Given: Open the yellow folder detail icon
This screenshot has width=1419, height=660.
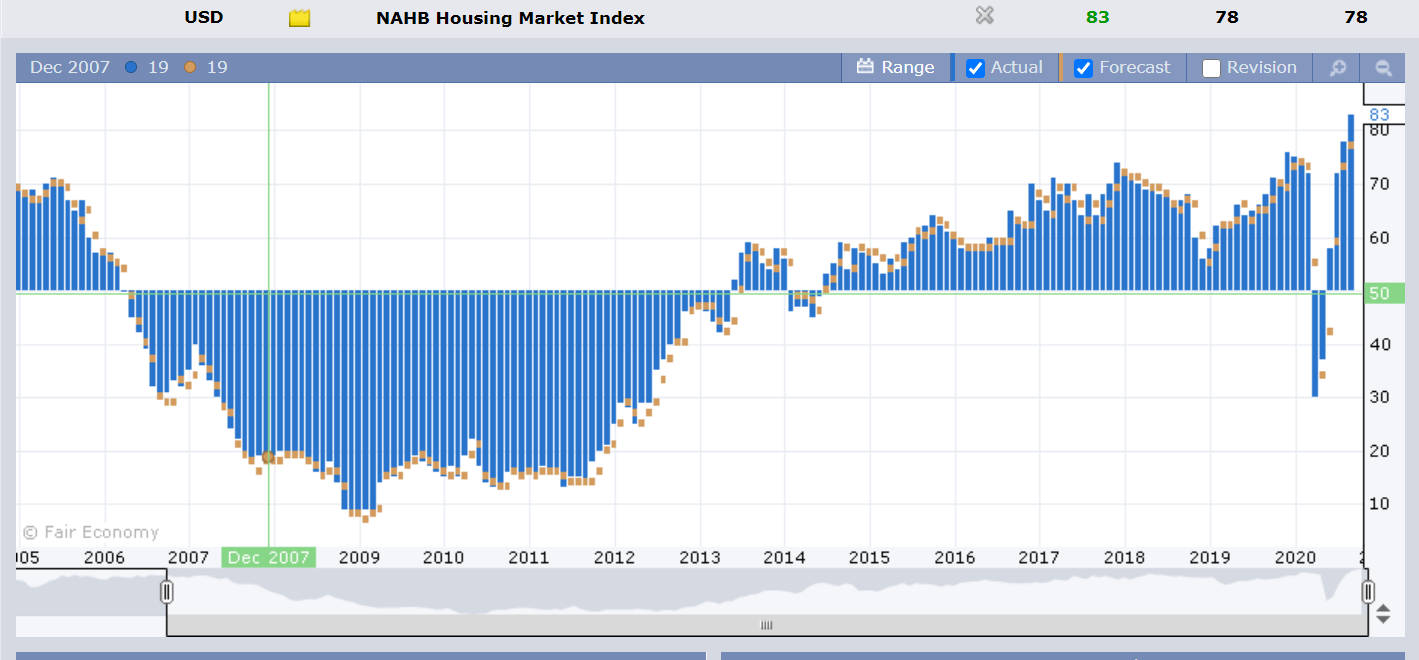Looking at the screenshot, I should [x=299, y=18].
